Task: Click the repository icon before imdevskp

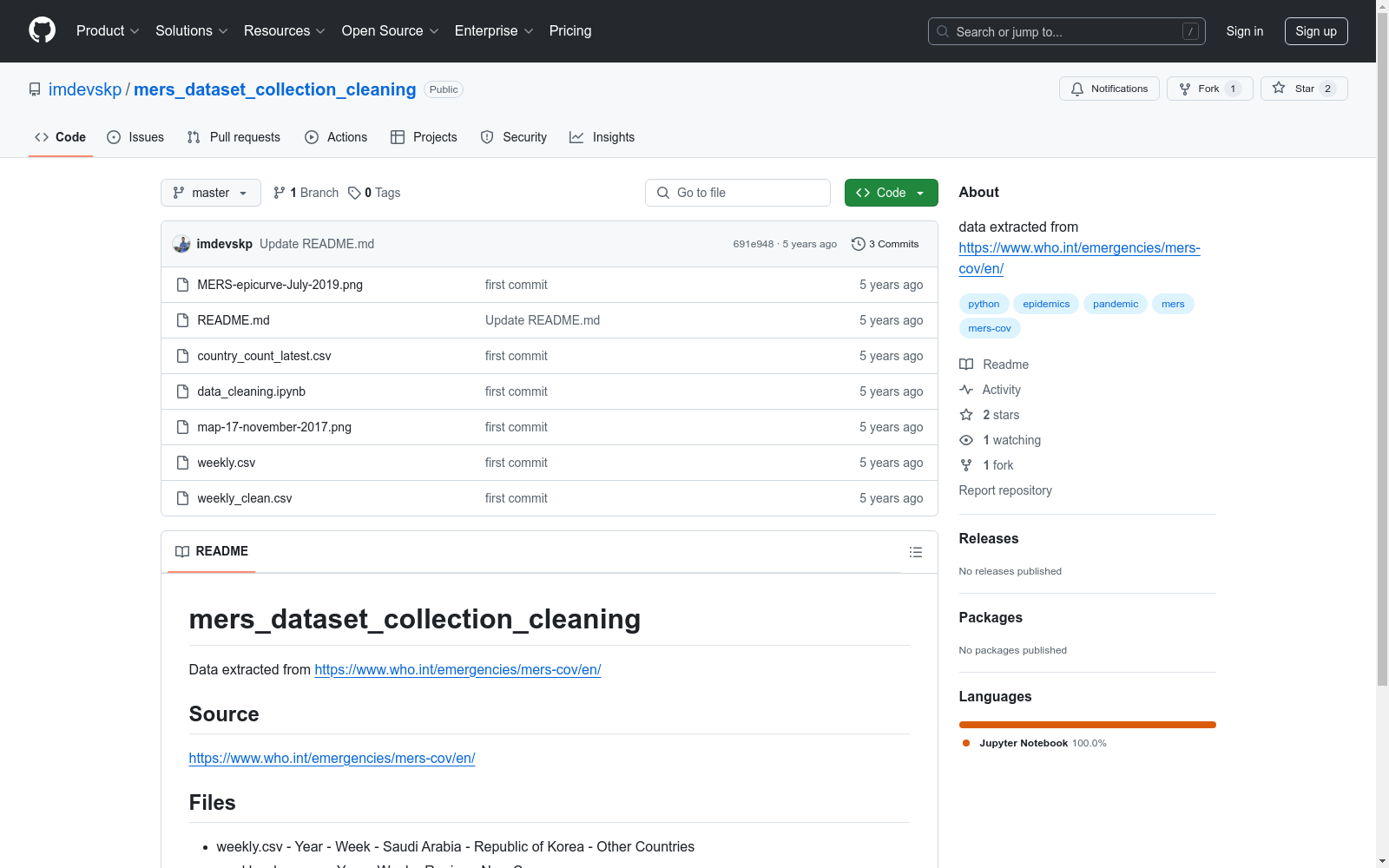Action: (35, 89)
